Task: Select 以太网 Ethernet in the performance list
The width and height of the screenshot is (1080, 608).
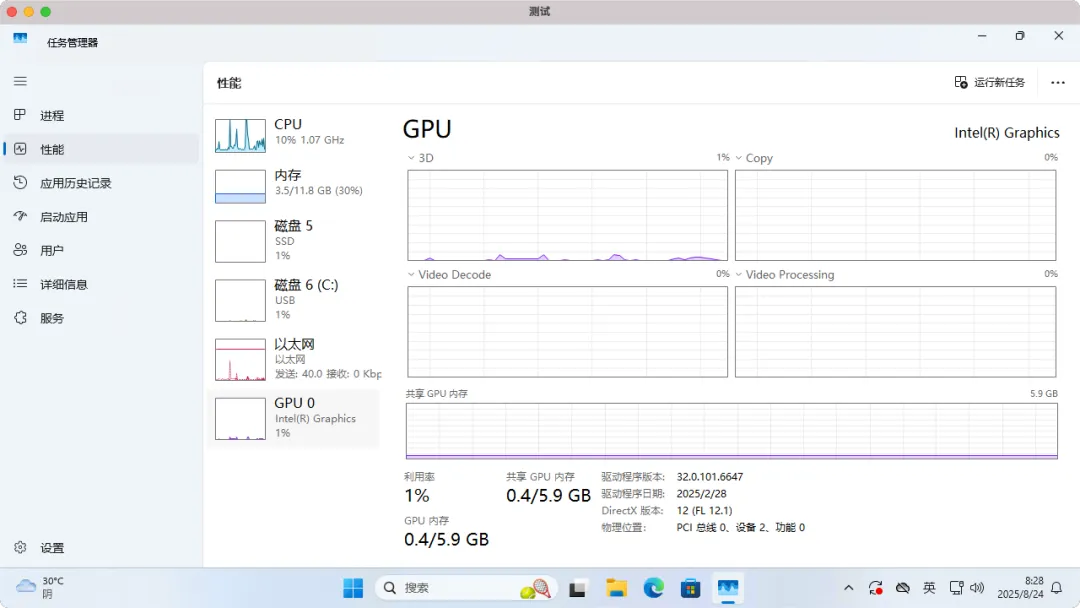Action: (294, 359)
